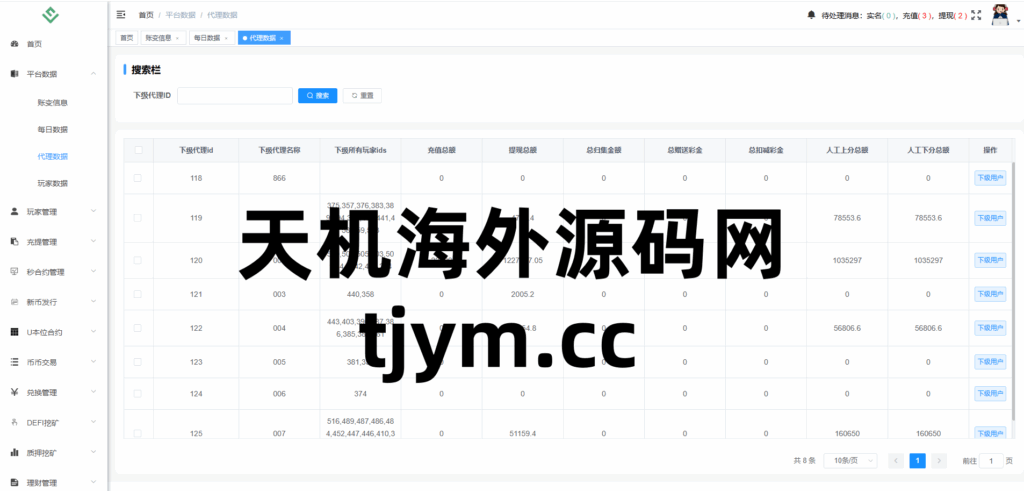Image resolution: width=1024 pixels, height=491 pixels.
Task: Tick the checkbox for agent row 118
Action: [x=138, y=178]
